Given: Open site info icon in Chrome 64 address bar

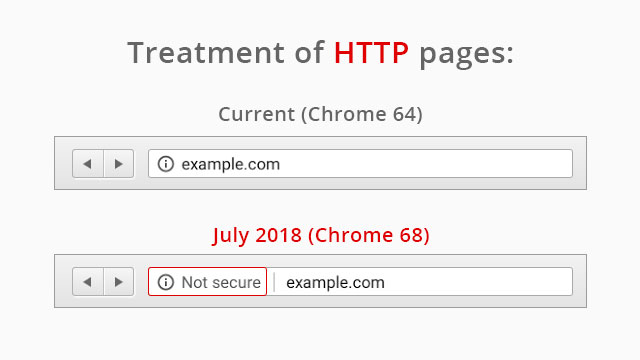Looking at the screenshot, I should click(166, 164).
